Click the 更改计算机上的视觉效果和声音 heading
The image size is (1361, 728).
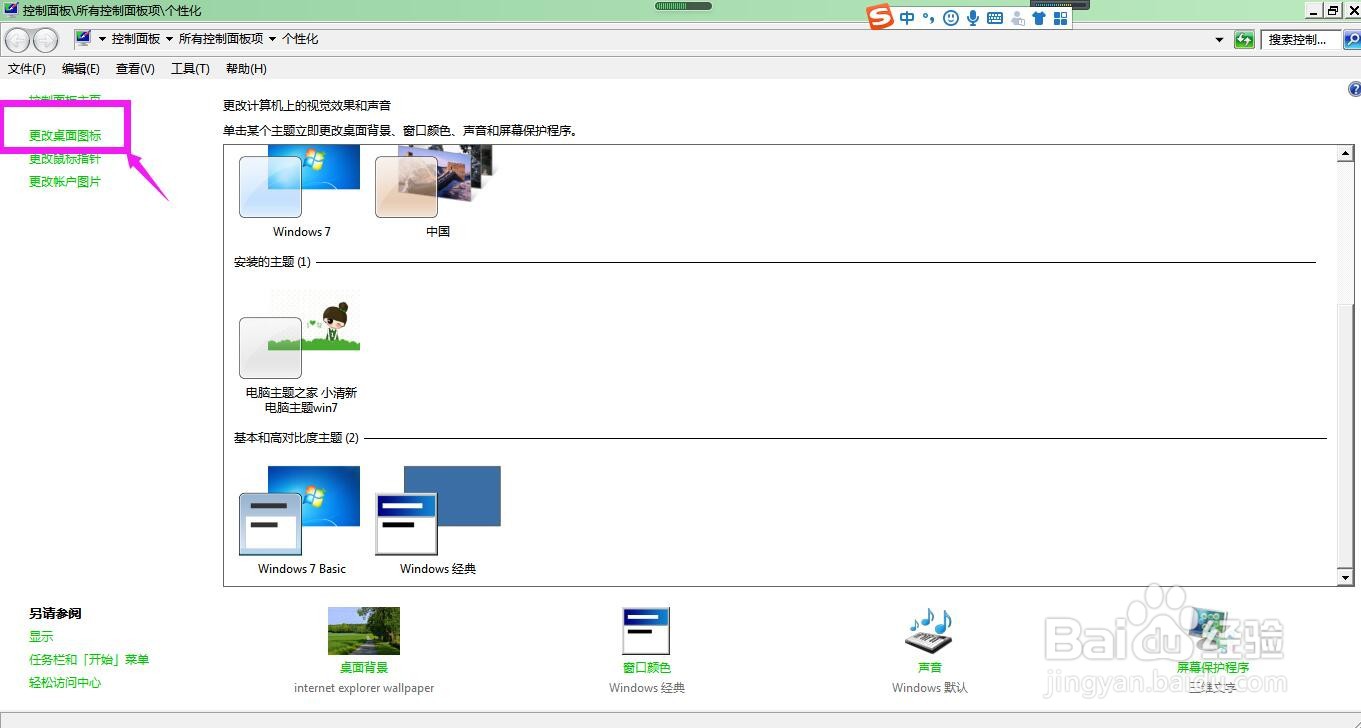pos(307,105)
